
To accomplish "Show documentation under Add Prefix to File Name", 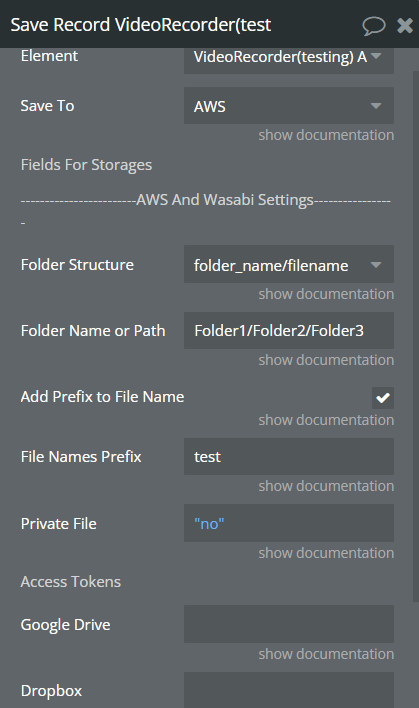I will pos(326,420).
